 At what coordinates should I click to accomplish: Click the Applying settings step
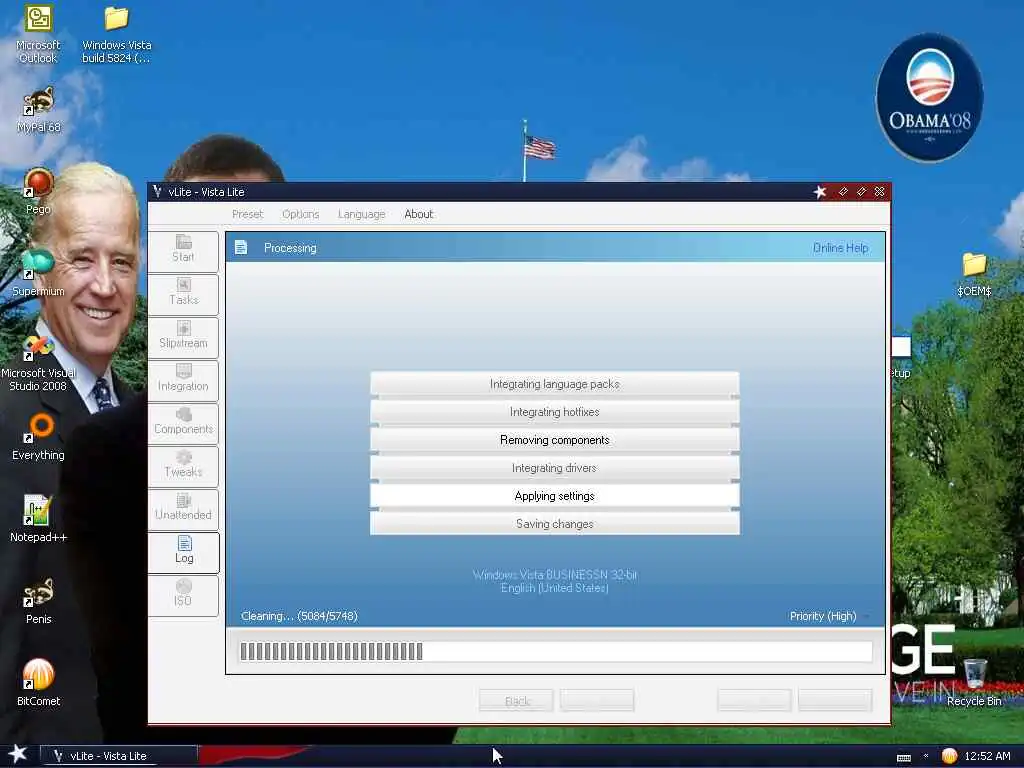tap(554, 496)
